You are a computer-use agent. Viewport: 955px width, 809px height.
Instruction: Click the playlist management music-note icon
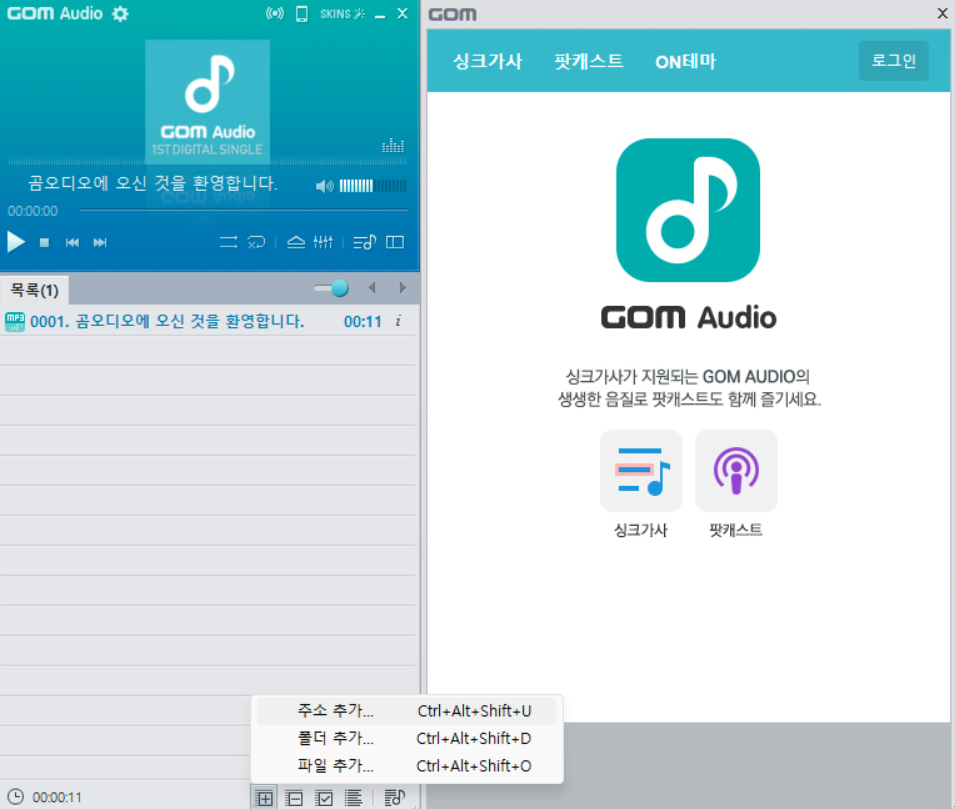[x=395, y=797]
